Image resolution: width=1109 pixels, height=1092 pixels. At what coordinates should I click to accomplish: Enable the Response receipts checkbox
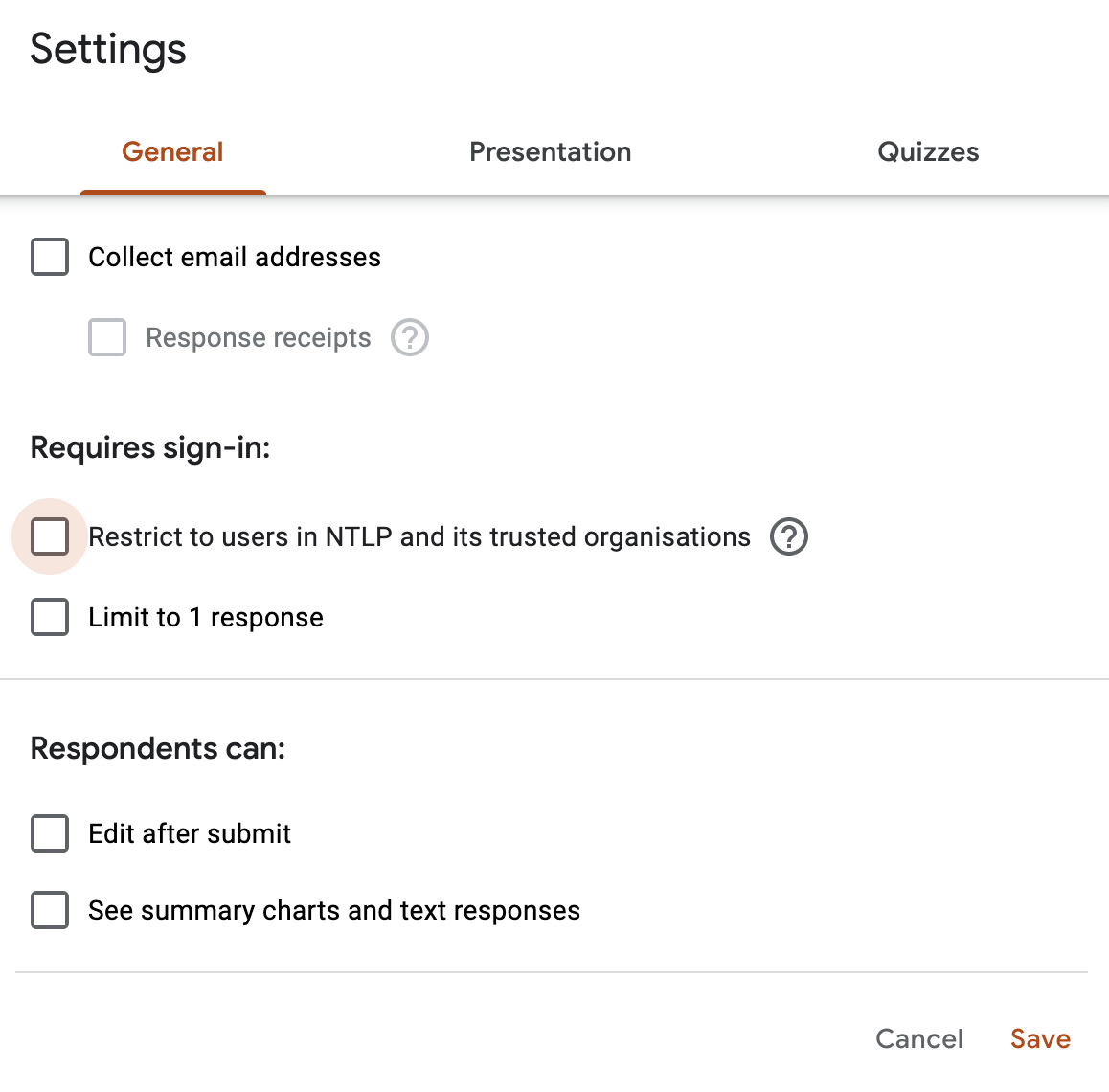coord(107,337)
